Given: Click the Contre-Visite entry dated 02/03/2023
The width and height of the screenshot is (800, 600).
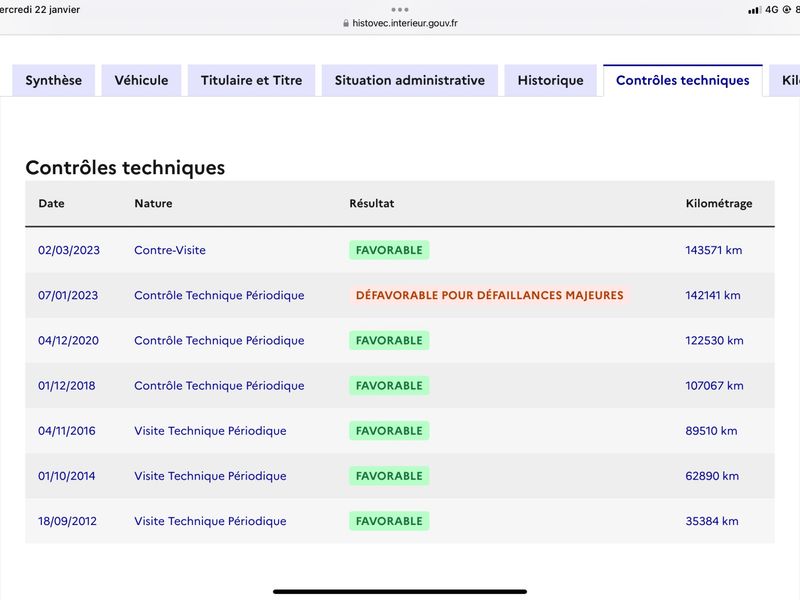Looking at the screenshot, I should point(170,250).
